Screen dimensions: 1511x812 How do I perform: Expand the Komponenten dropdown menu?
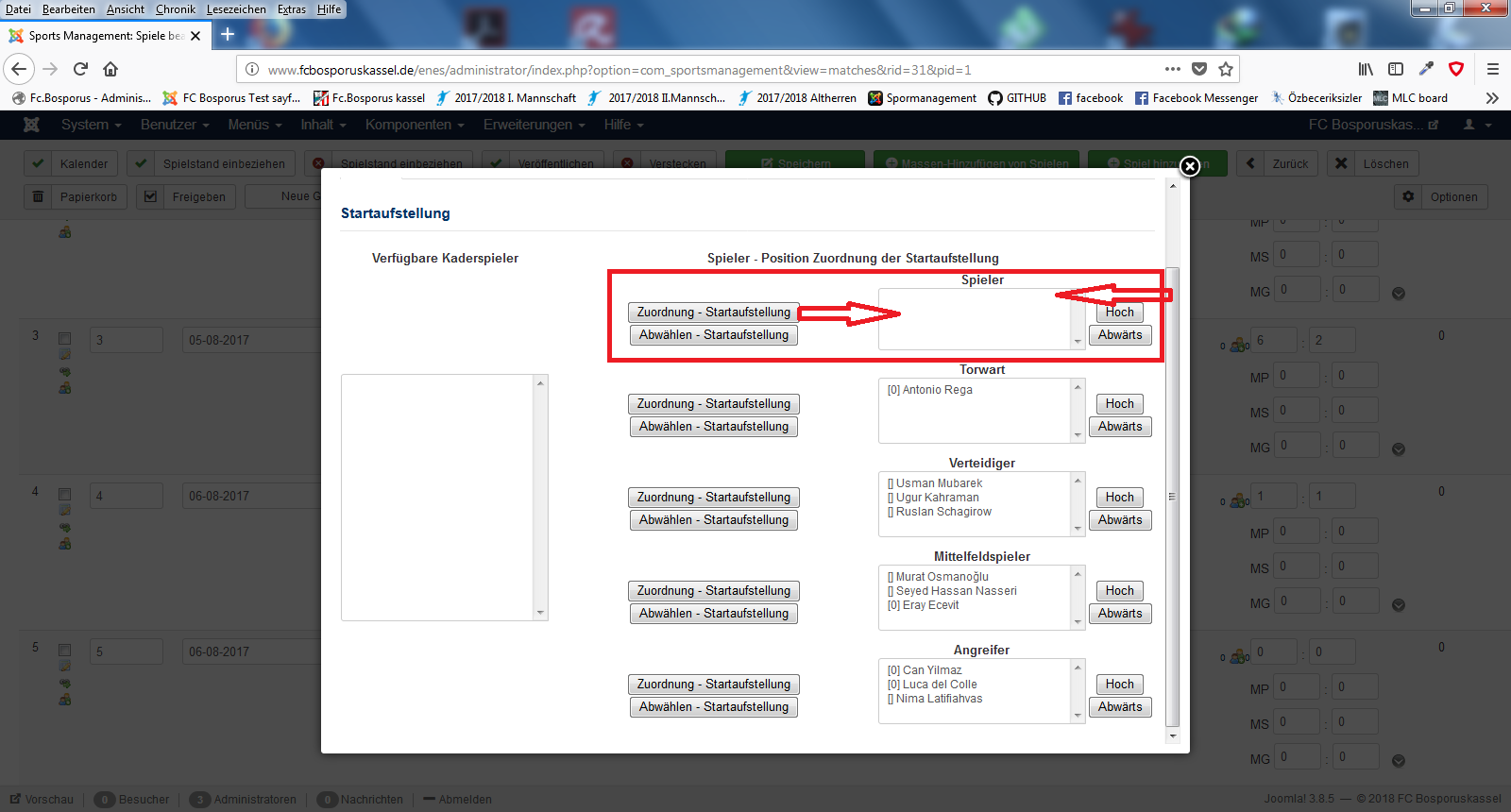coord(415,125)
